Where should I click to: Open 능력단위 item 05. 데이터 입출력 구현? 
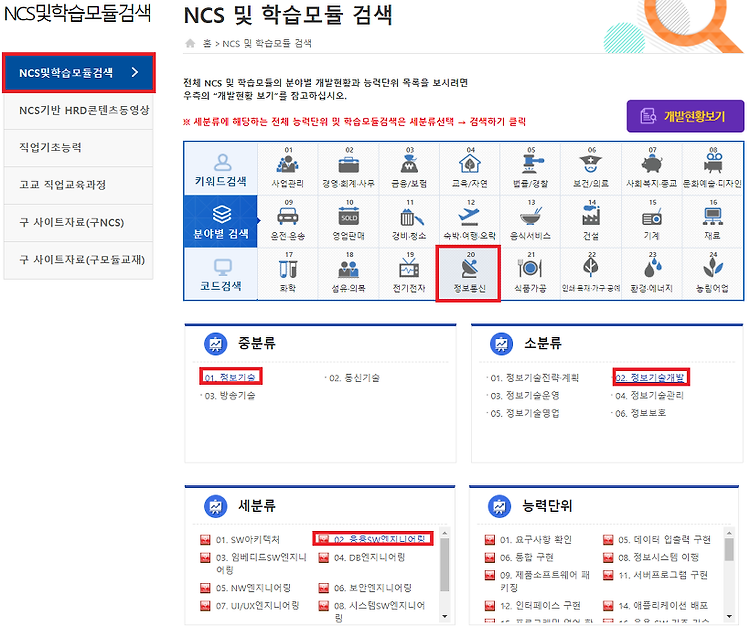pos(664,539)
